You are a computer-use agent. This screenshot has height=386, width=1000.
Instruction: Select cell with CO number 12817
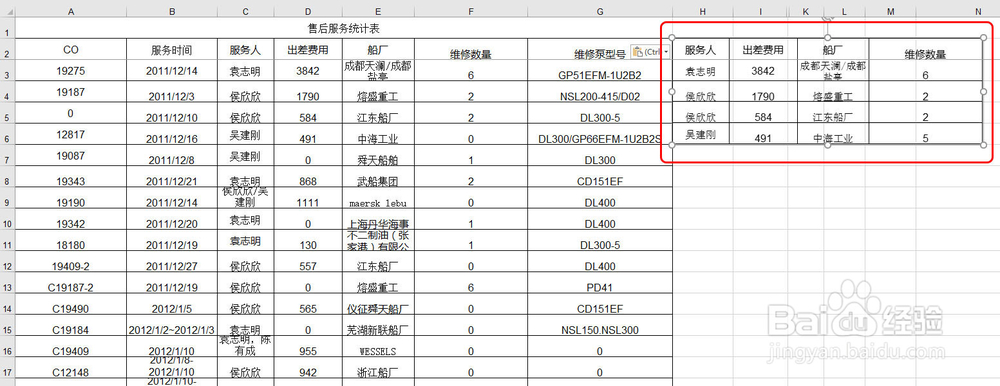(71, 135)
